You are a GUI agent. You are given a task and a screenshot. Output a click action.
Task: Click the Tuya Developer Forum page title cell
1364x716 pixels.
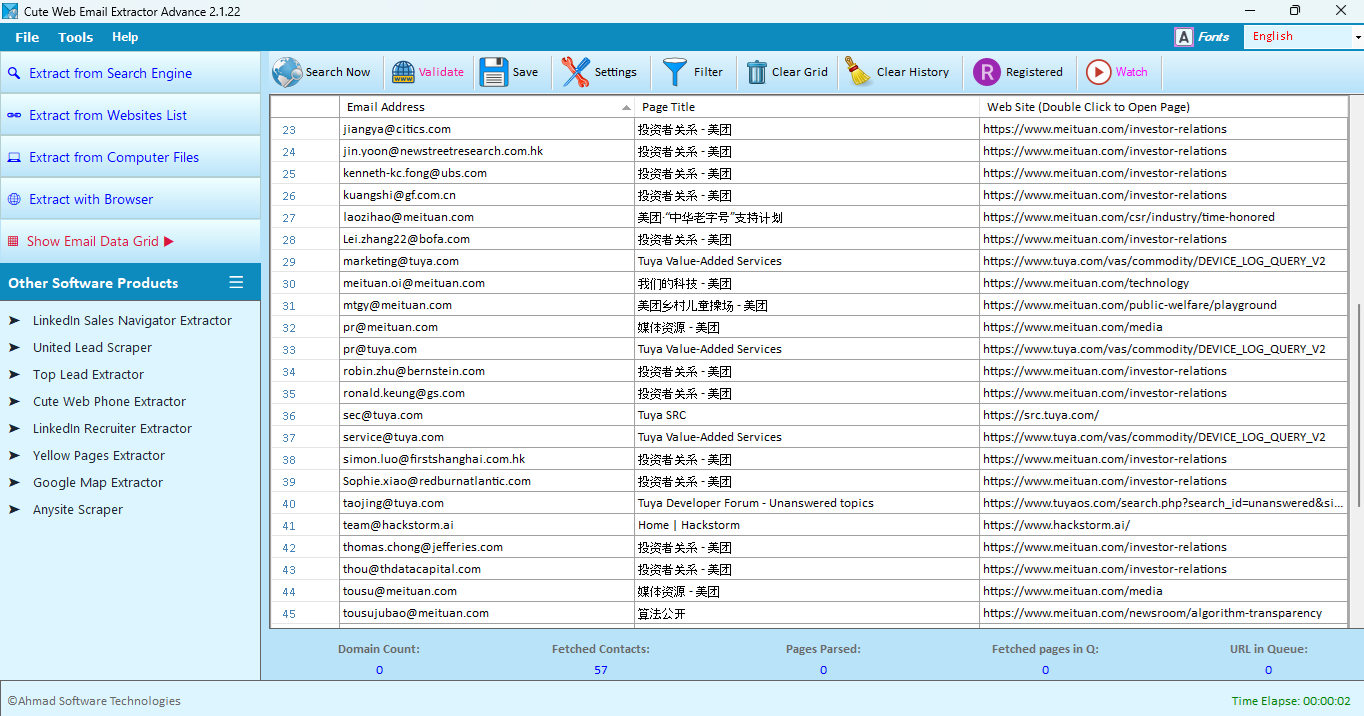click(807, 503)
